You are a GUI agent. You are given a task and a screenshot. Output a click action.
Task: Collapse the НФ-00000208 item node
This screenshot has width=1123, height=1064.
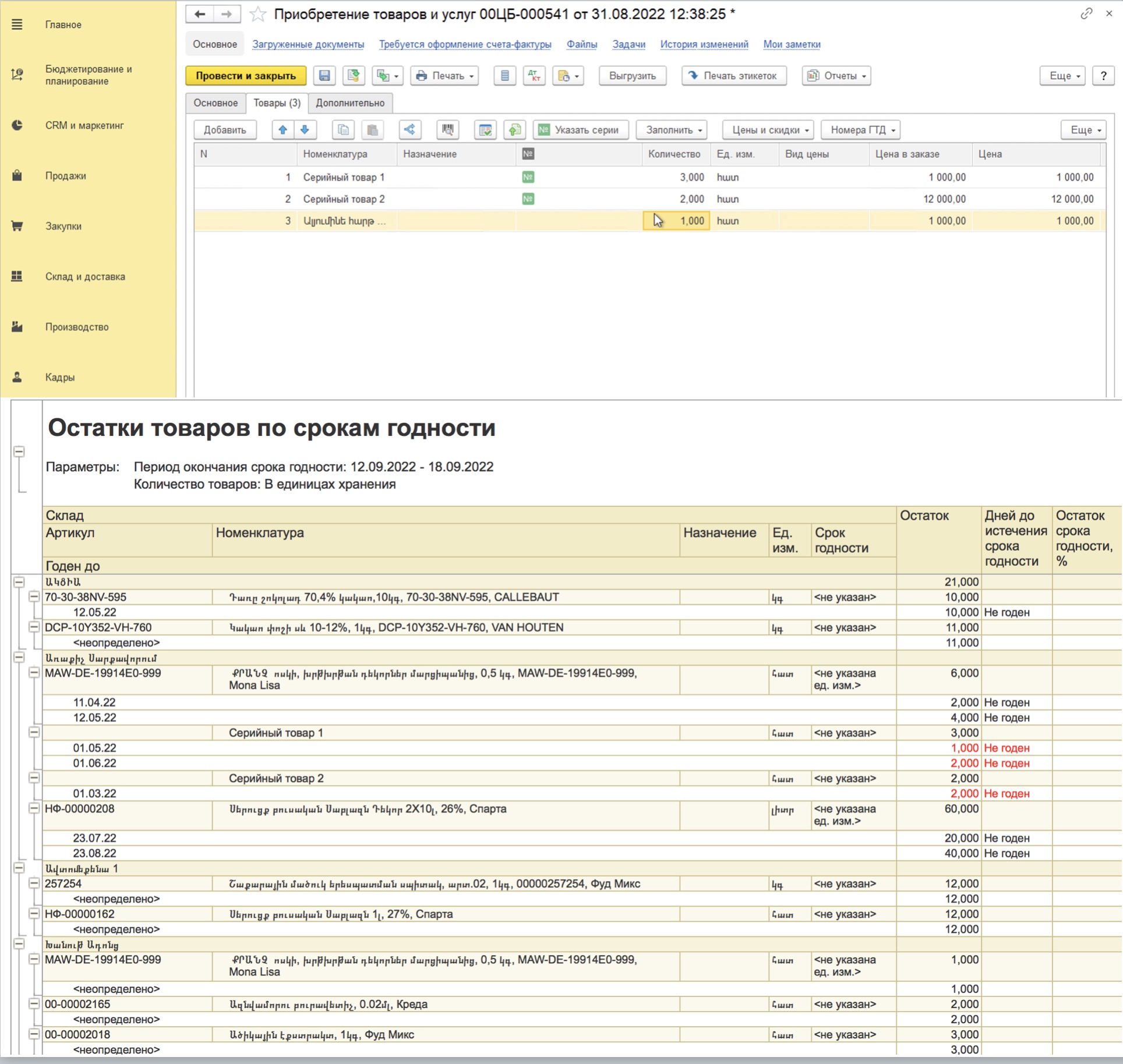(34, 808)
